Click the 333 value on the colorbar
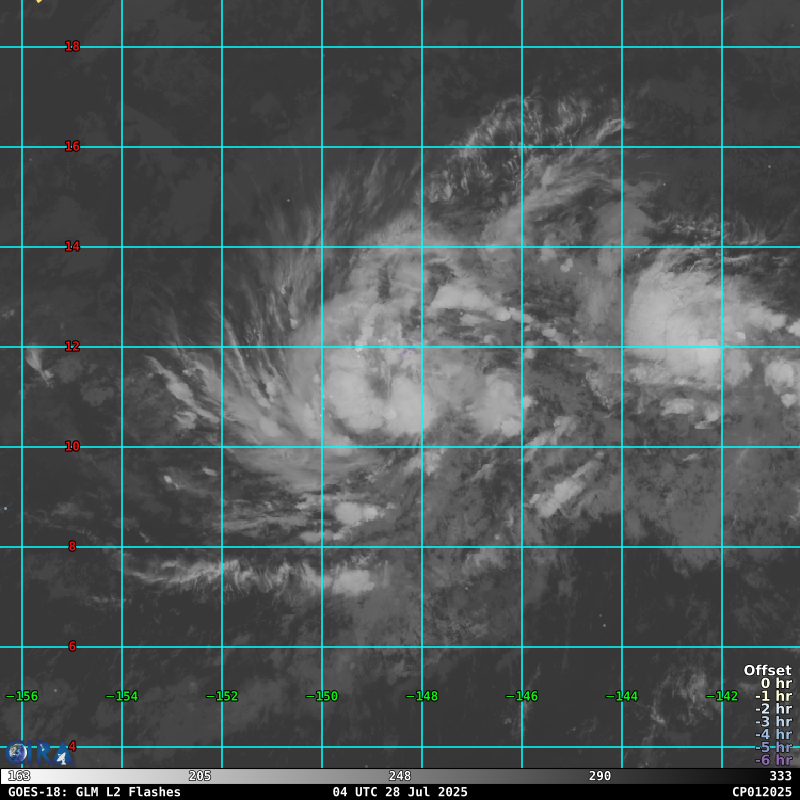Viewport: 800px width, 800px height. click(x=780, y=776)
